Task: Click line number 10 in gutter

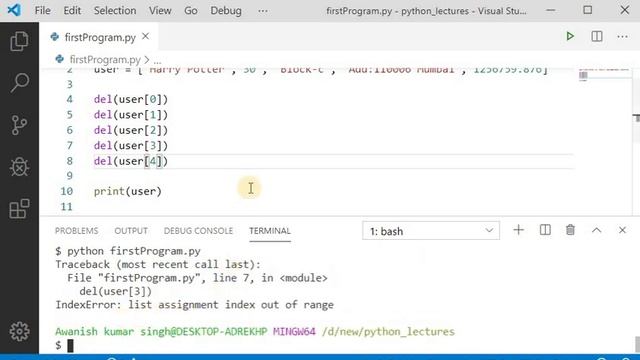Action: coord(67,191)
